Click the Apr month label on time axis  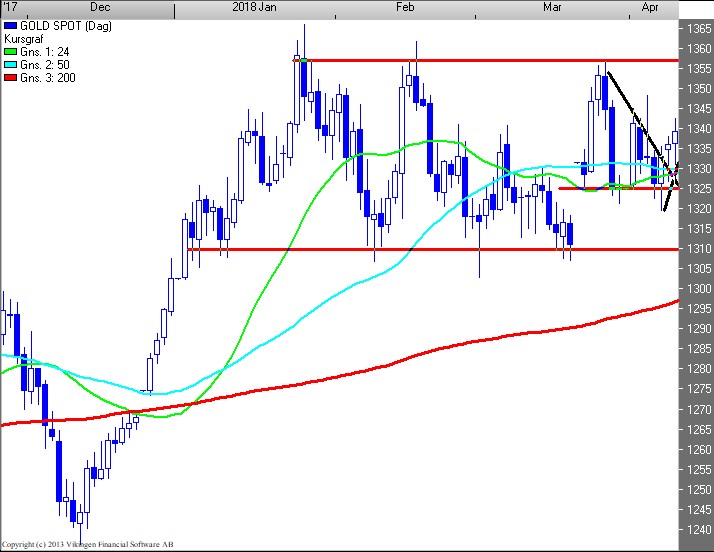click(650, 7)
